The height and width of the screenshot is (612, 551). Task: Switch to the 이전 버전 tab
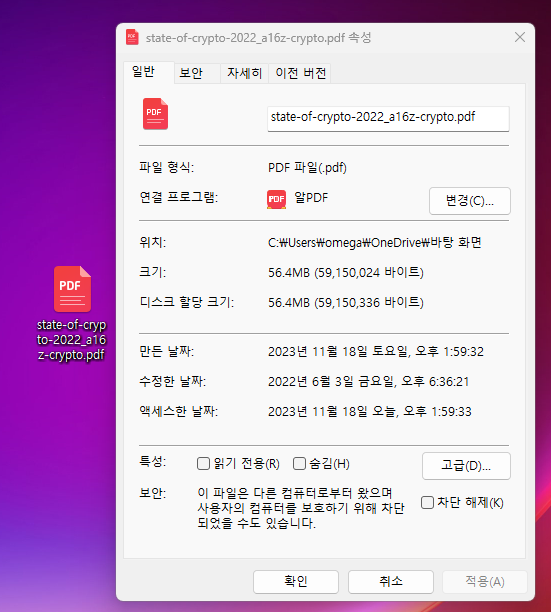click(300, 73)
